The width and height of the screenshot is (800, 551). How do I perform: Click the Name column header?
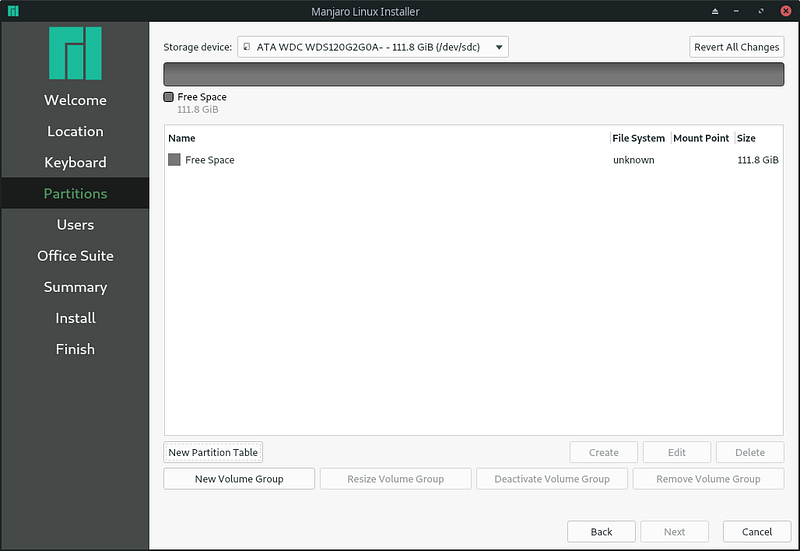tap(388, 138)
